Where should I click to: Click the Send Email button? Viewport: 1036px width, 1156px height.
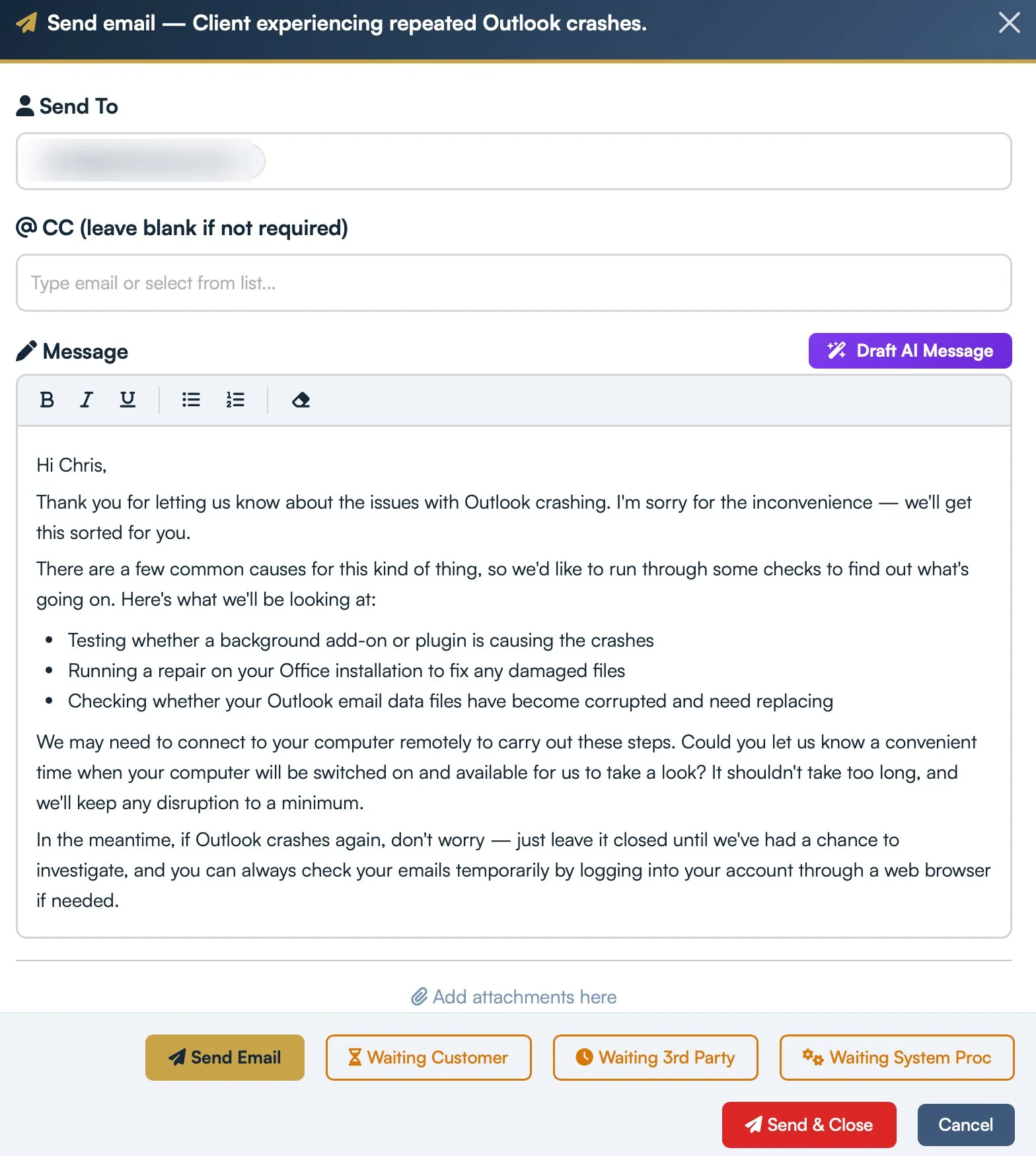point(225,1058)
